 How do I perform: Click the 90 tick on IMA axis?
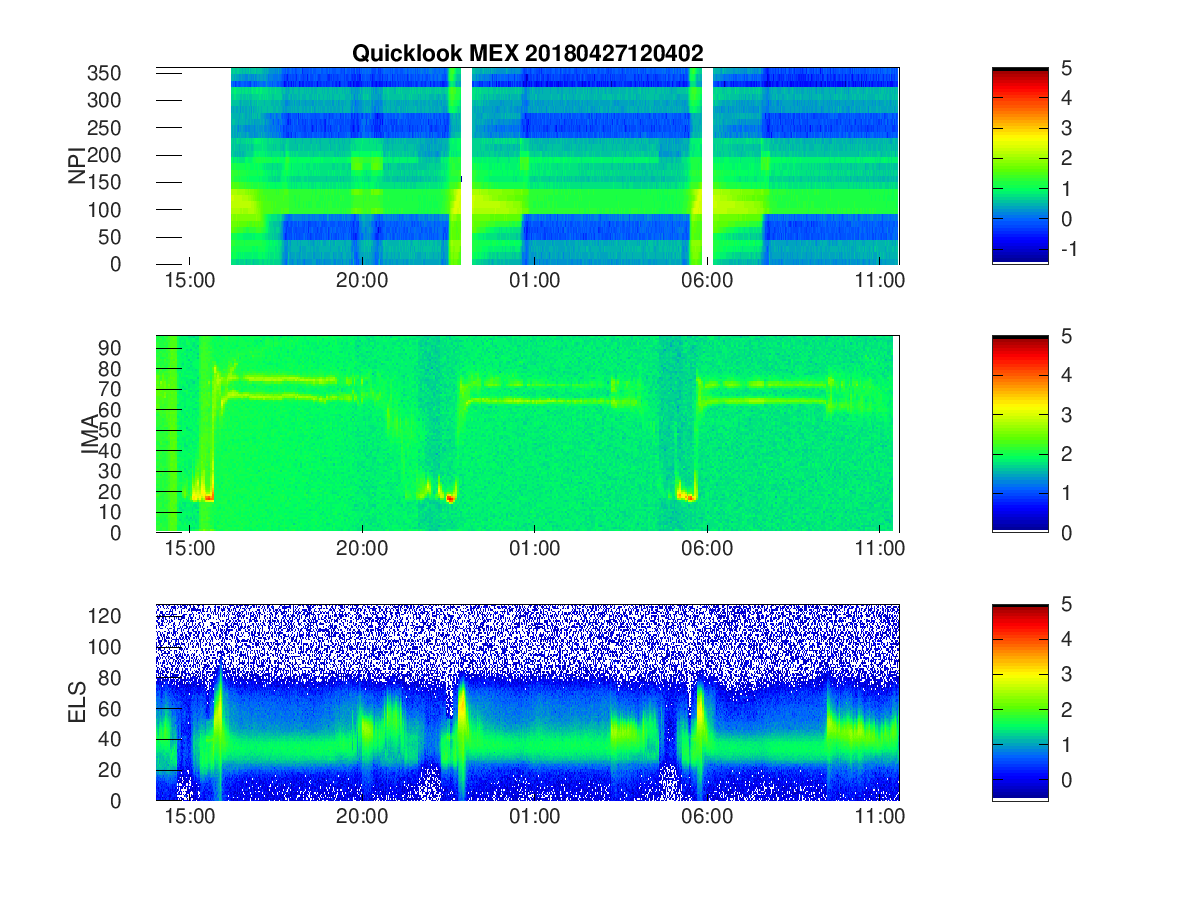pyautogui.click(x=111, y=347)
